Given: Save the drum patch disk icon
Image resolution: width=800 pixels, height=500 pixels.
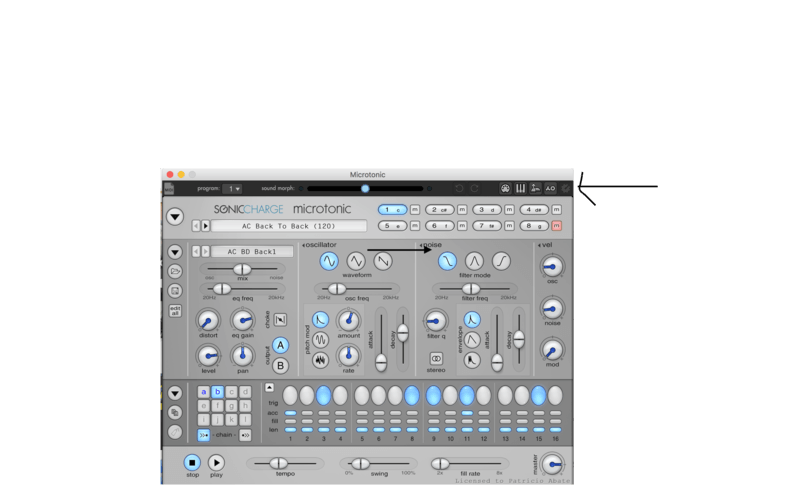Looking at the screenshot, I should coord(175,291).
